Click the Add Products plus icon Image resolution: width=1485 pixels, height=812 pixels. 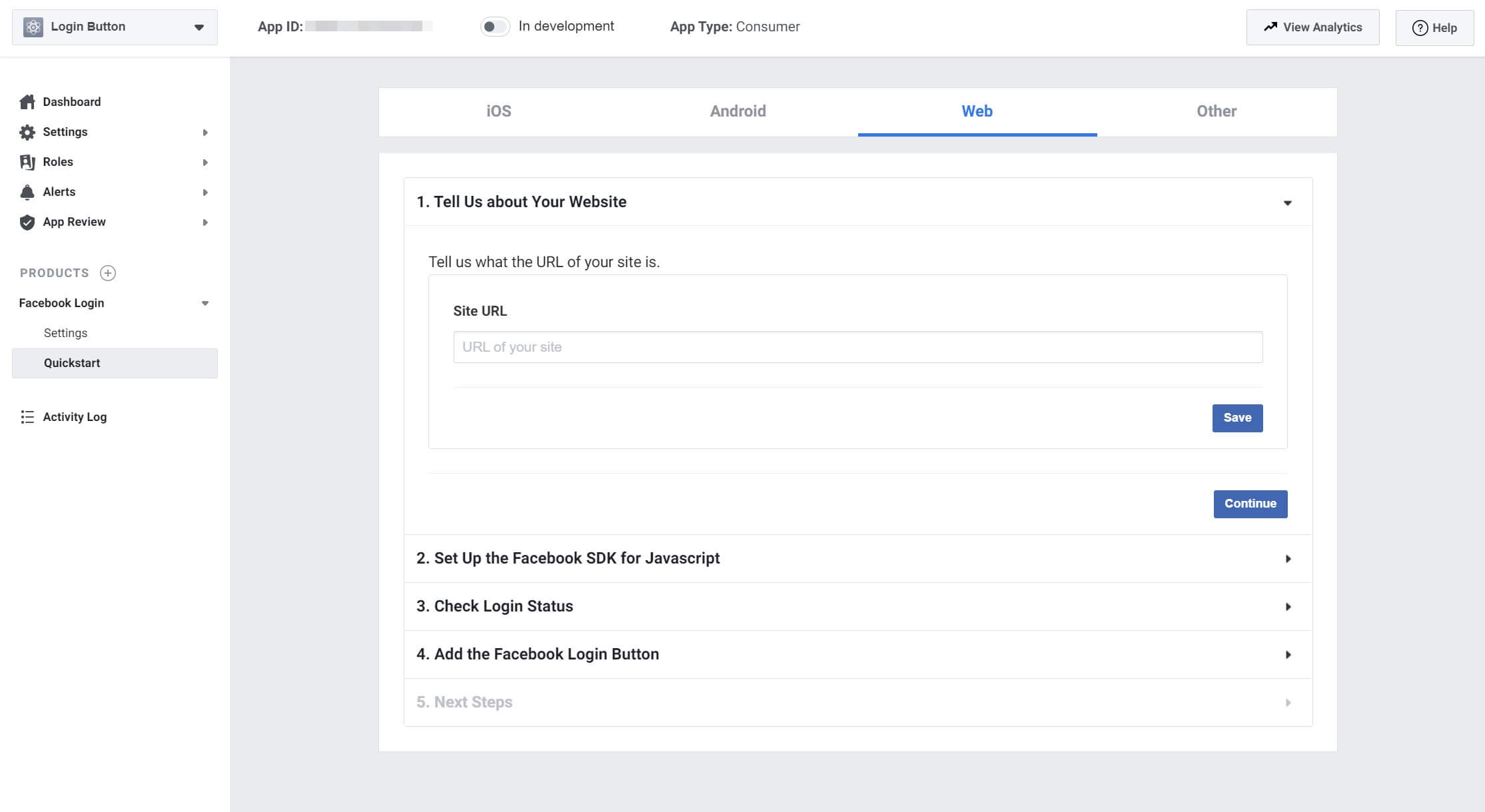pyautogui.click(x=106, y=272)
